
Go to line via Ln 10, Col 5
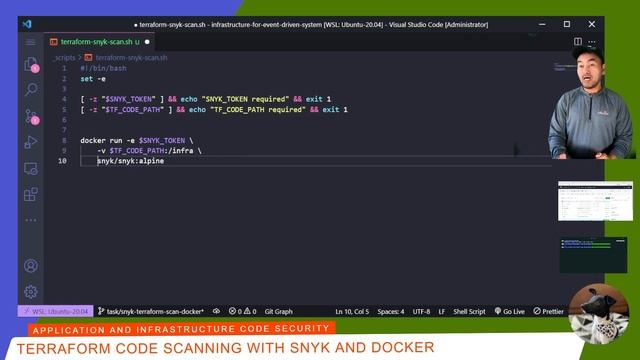click(x=352, y=311)
